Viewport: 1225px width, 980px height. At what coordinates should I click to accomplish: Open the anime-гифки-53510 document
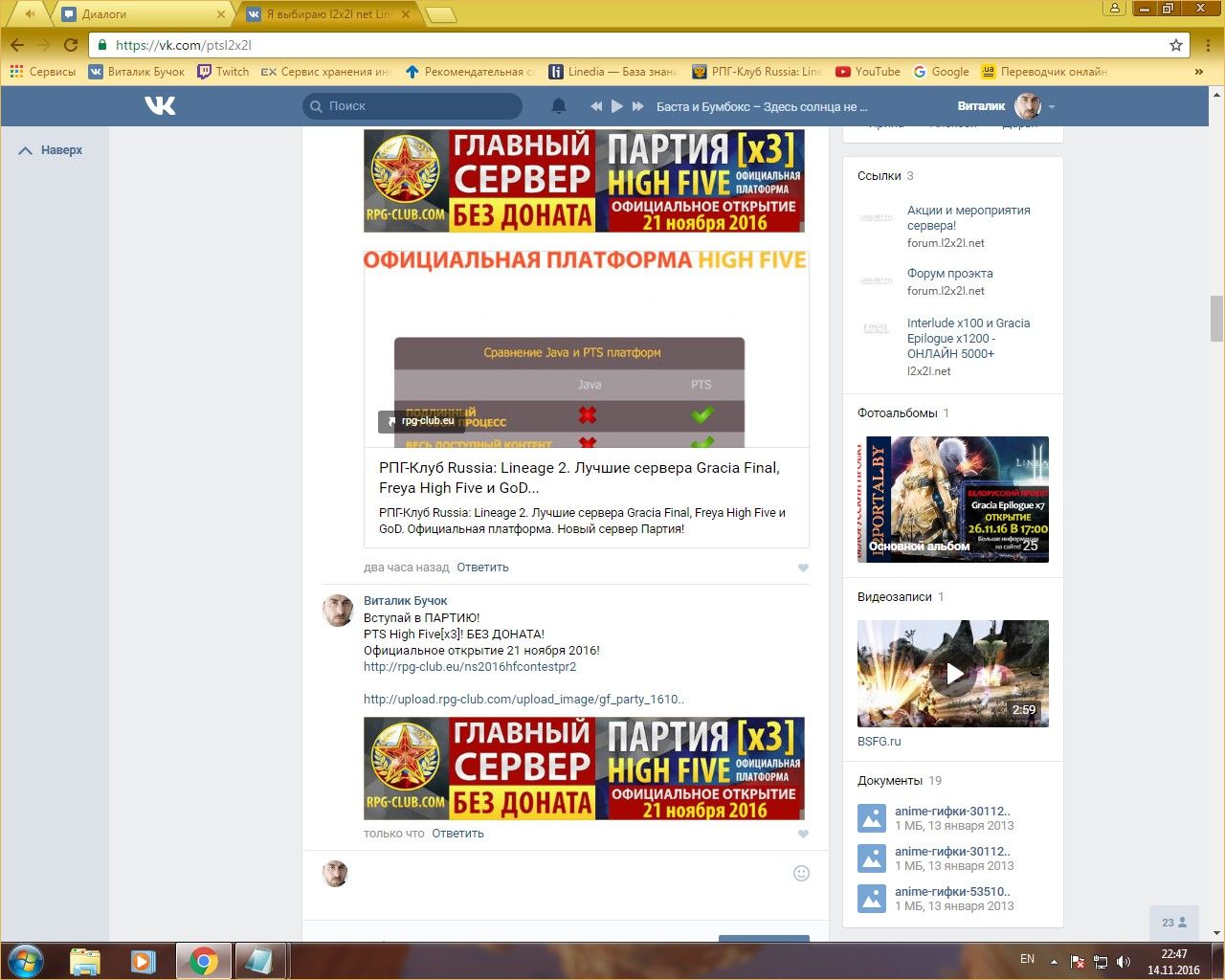pos(952,891)
